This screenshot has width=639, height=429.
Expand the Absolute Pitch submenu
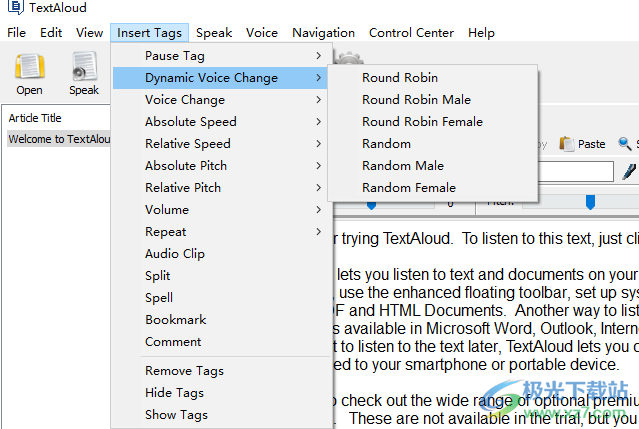220,166
